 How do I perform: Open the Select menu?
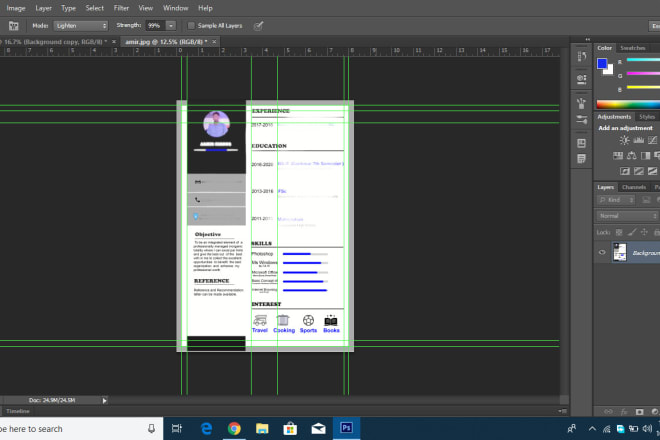point(94,8)
